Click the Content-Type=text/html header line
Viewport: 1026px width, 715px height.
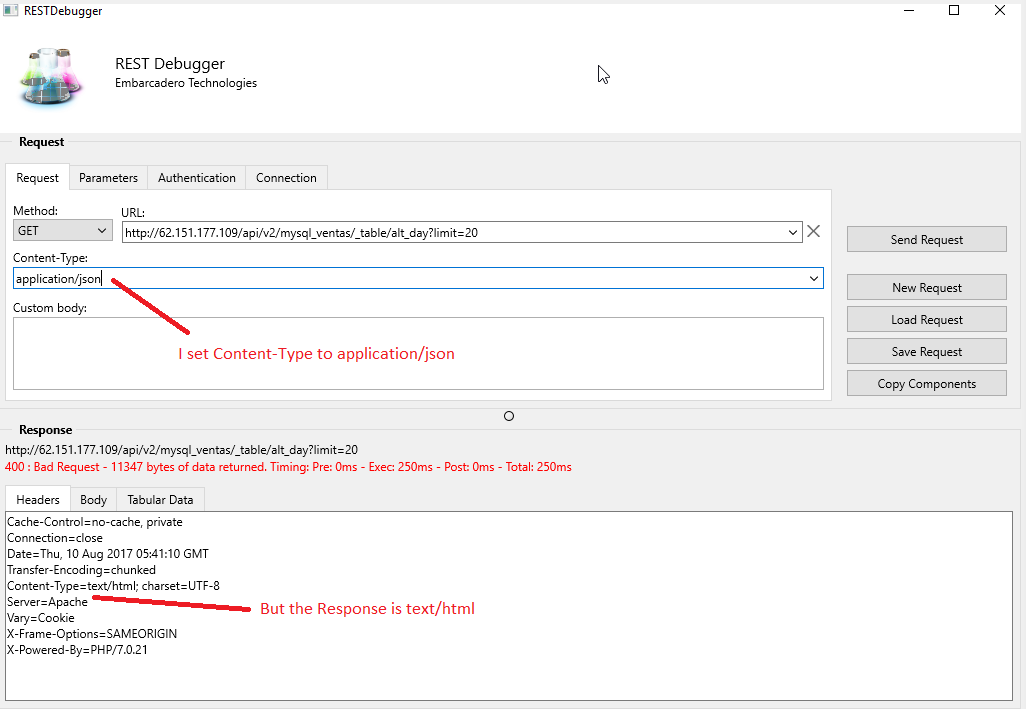113,586
